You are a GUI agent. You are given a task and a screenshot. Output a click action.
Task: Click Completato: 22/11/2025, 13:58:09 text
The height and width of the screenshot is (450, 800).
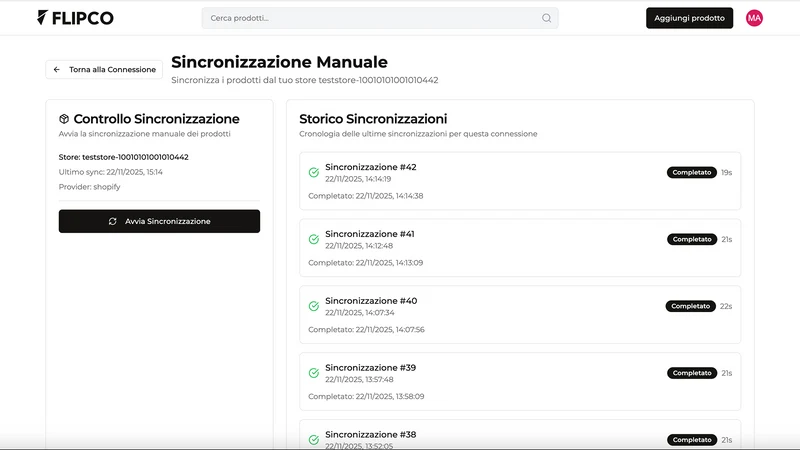pos(366,396)
